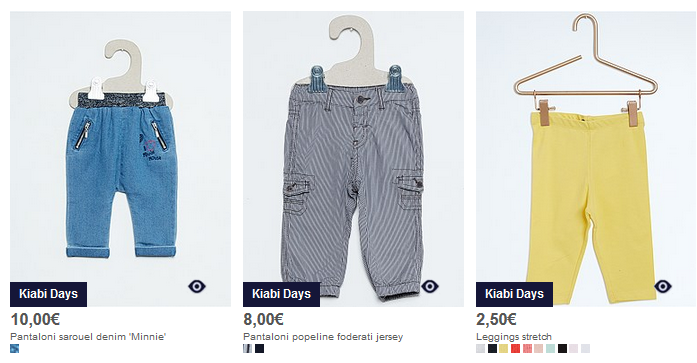Click quick view eye on striped popeline pants
The image size is (697, 363).
430,287
